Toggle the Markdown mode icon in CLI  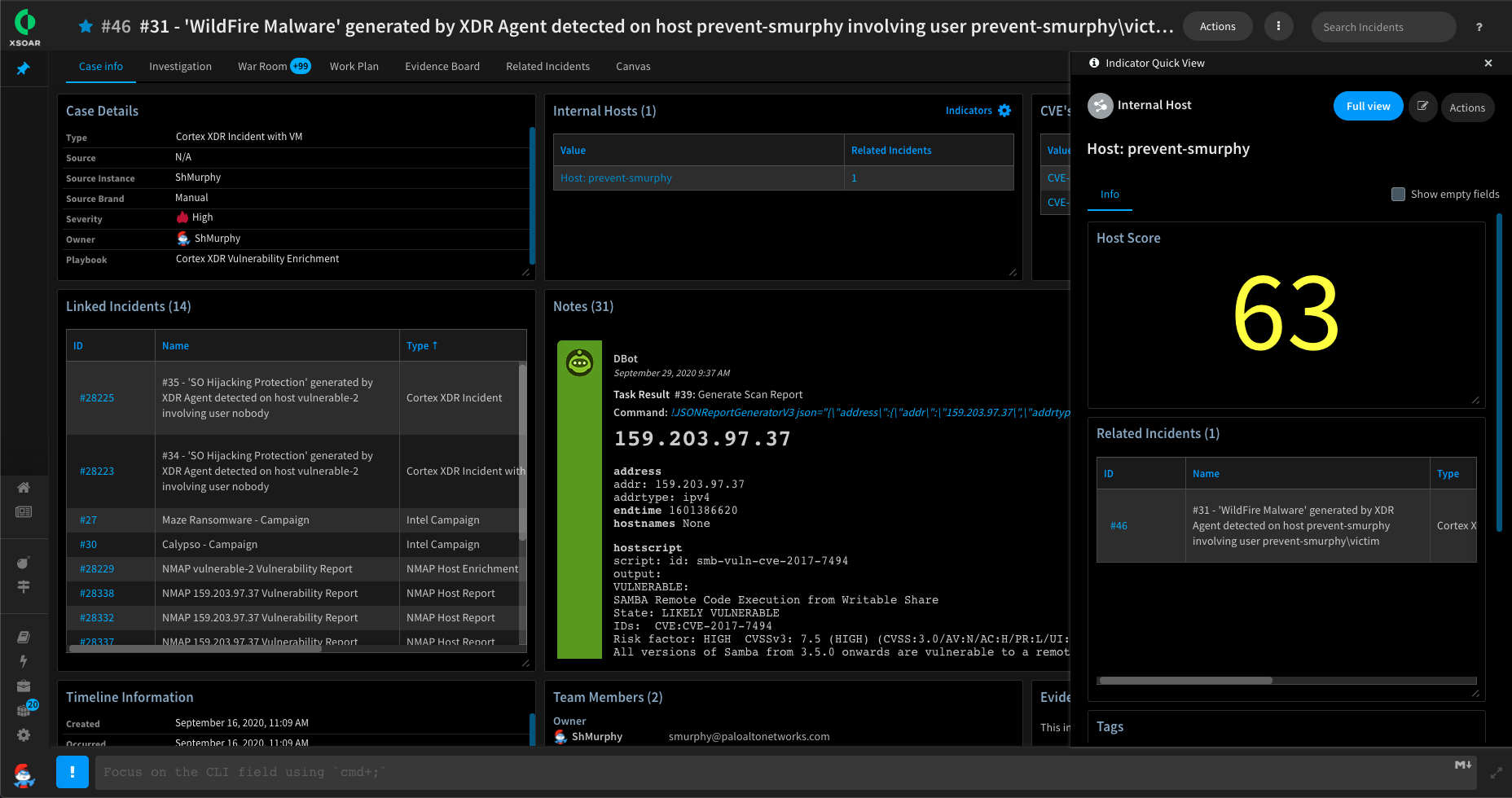1463,765
